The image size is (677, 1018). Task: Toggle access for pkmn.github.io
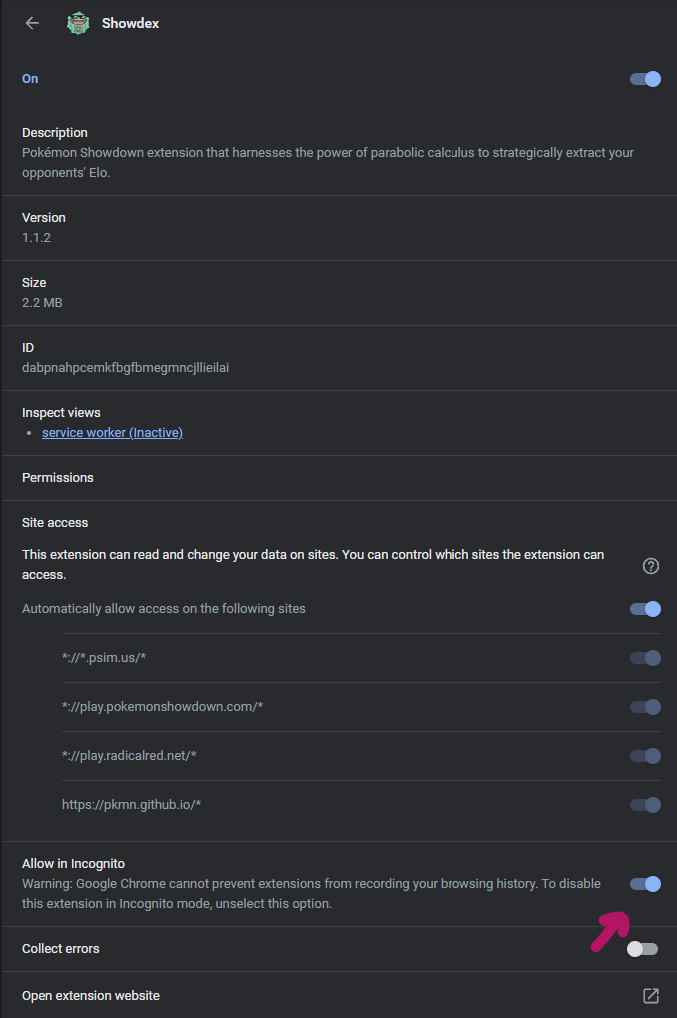click(x=645, y=805)
